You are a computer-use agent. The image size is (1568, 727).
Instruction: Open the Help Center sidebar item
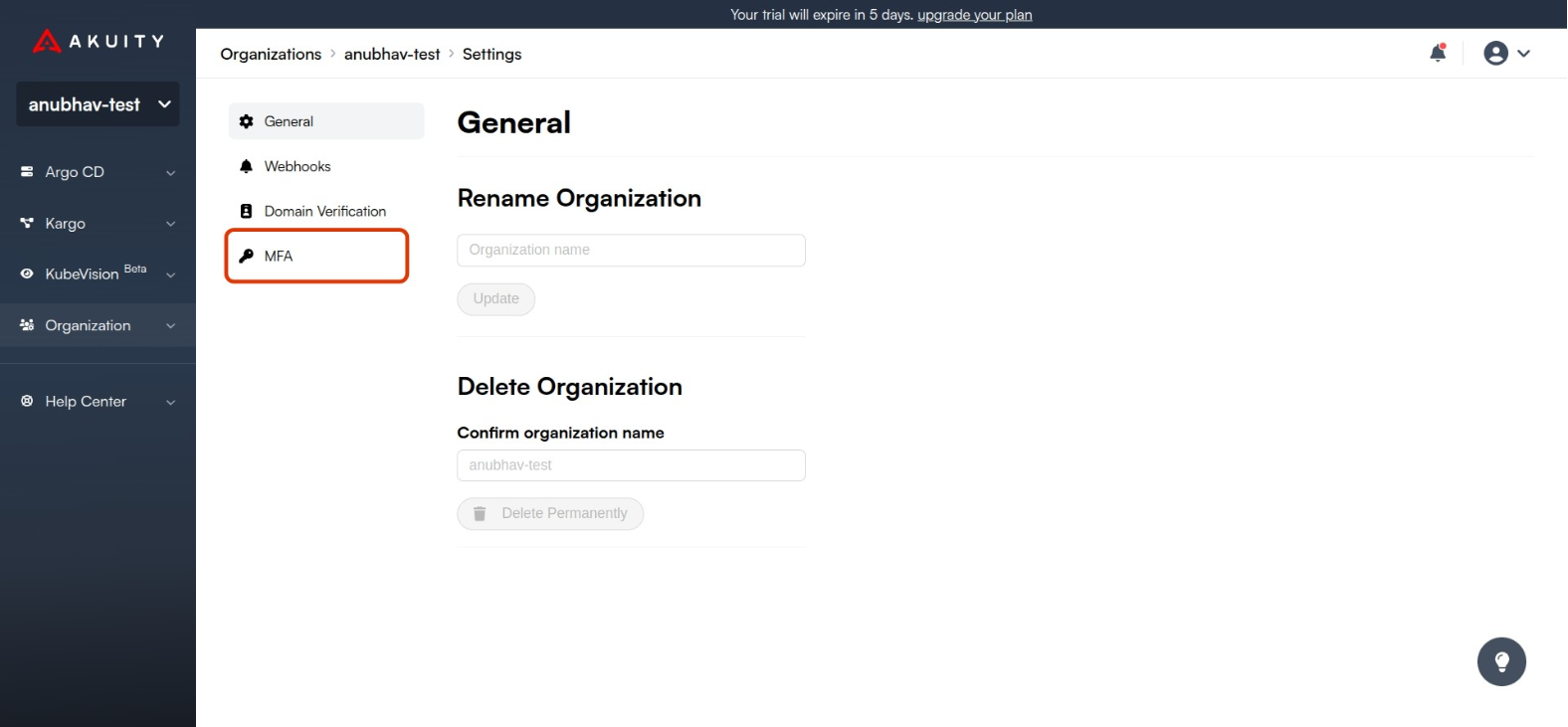pos(98,402)
